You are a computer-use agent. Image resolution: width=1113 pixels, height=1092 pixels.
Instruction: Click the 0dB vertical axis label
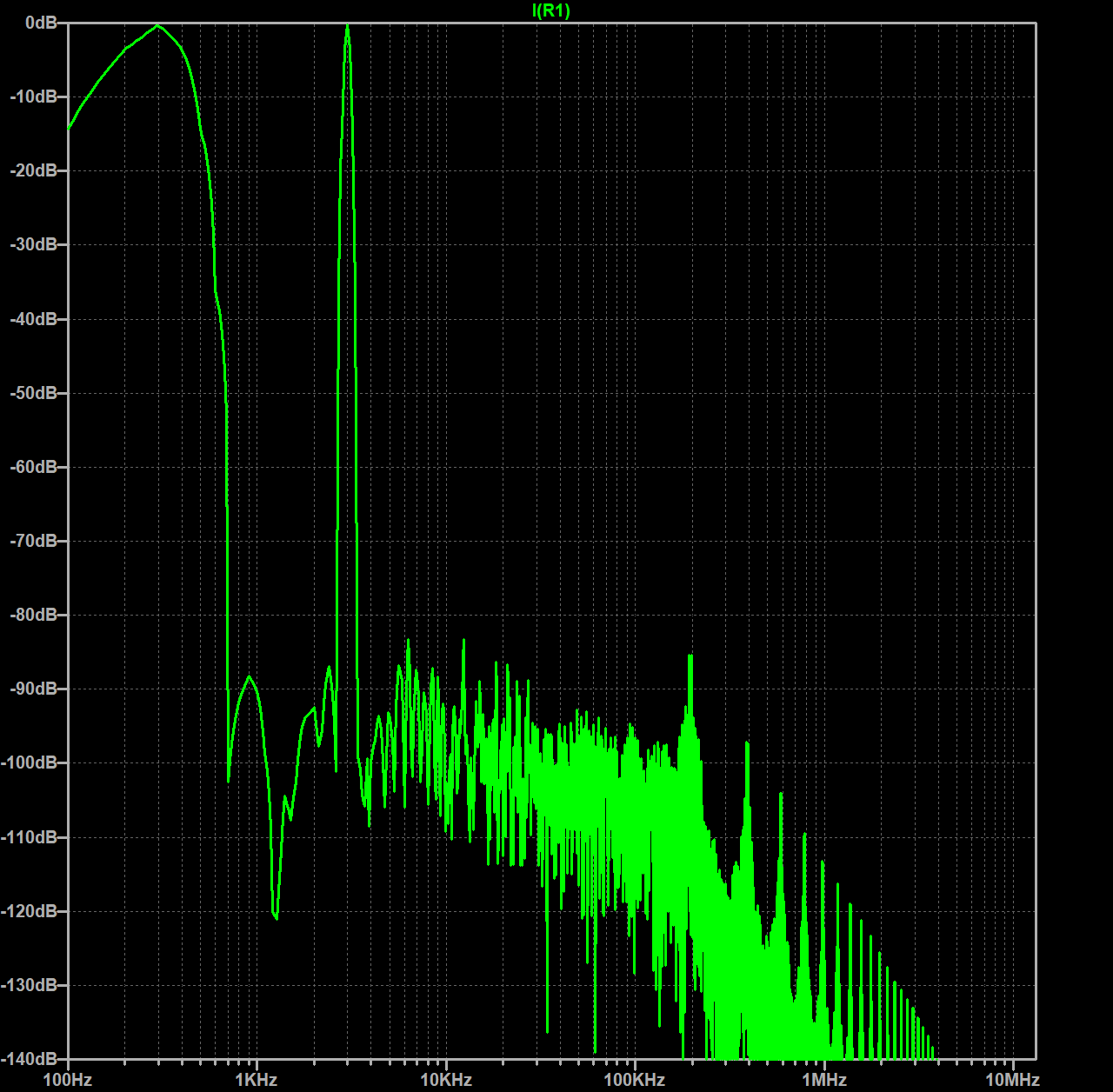coord(42,23)
